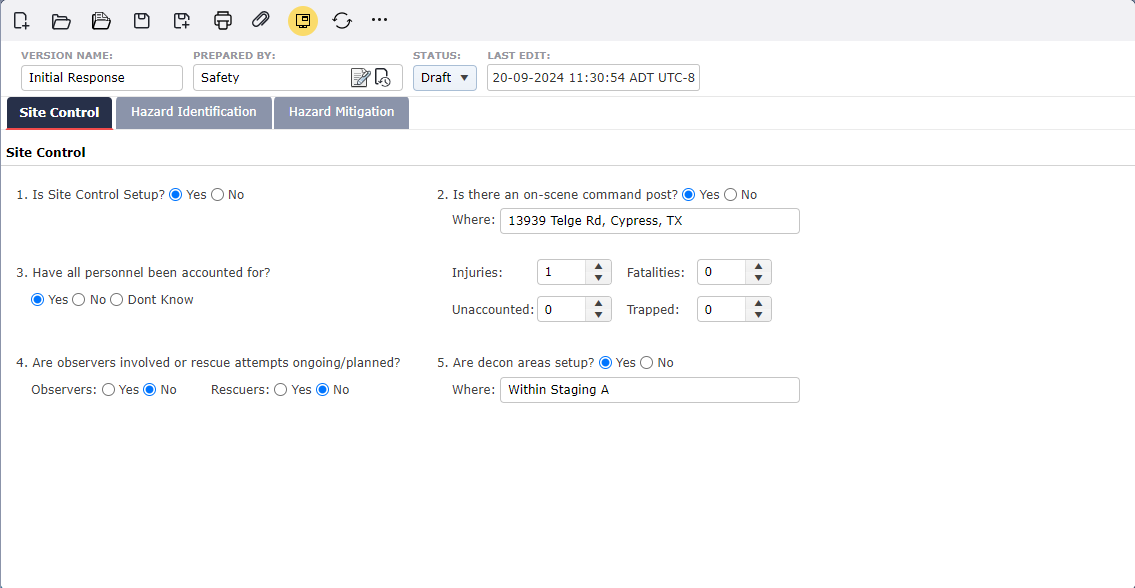Open the three dots more options menu
The image size is (1135, 588).
379,20
